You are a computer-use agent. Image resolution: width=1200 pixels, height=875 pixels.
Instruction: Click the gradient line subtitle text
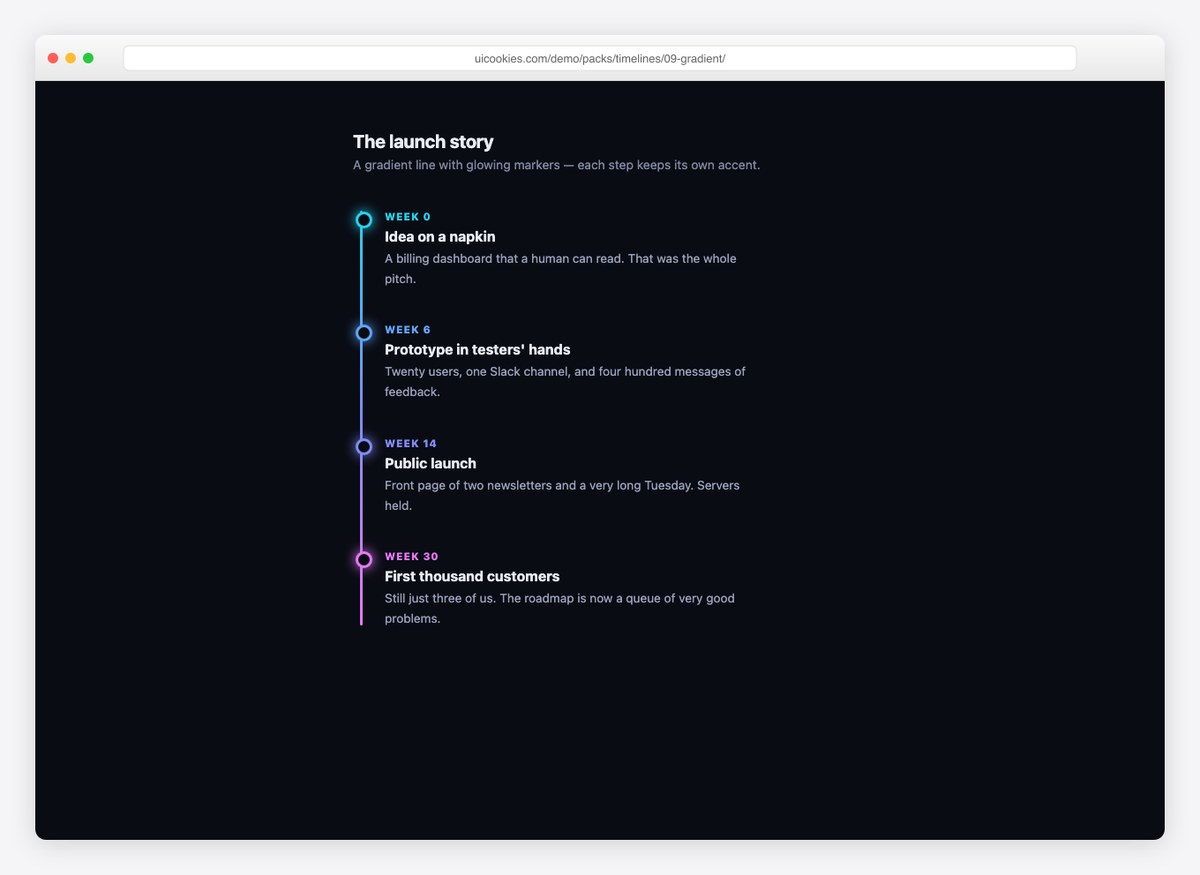556,165
